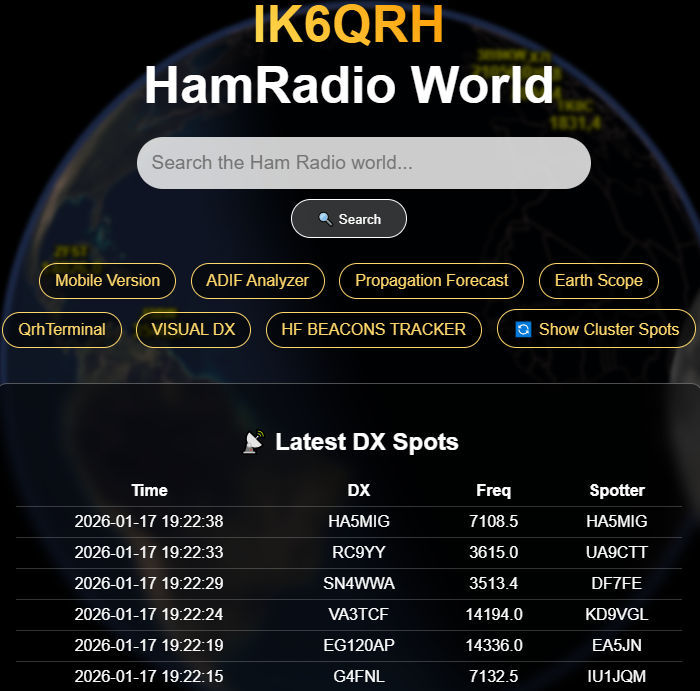Launch QrhTerminal

62,330
